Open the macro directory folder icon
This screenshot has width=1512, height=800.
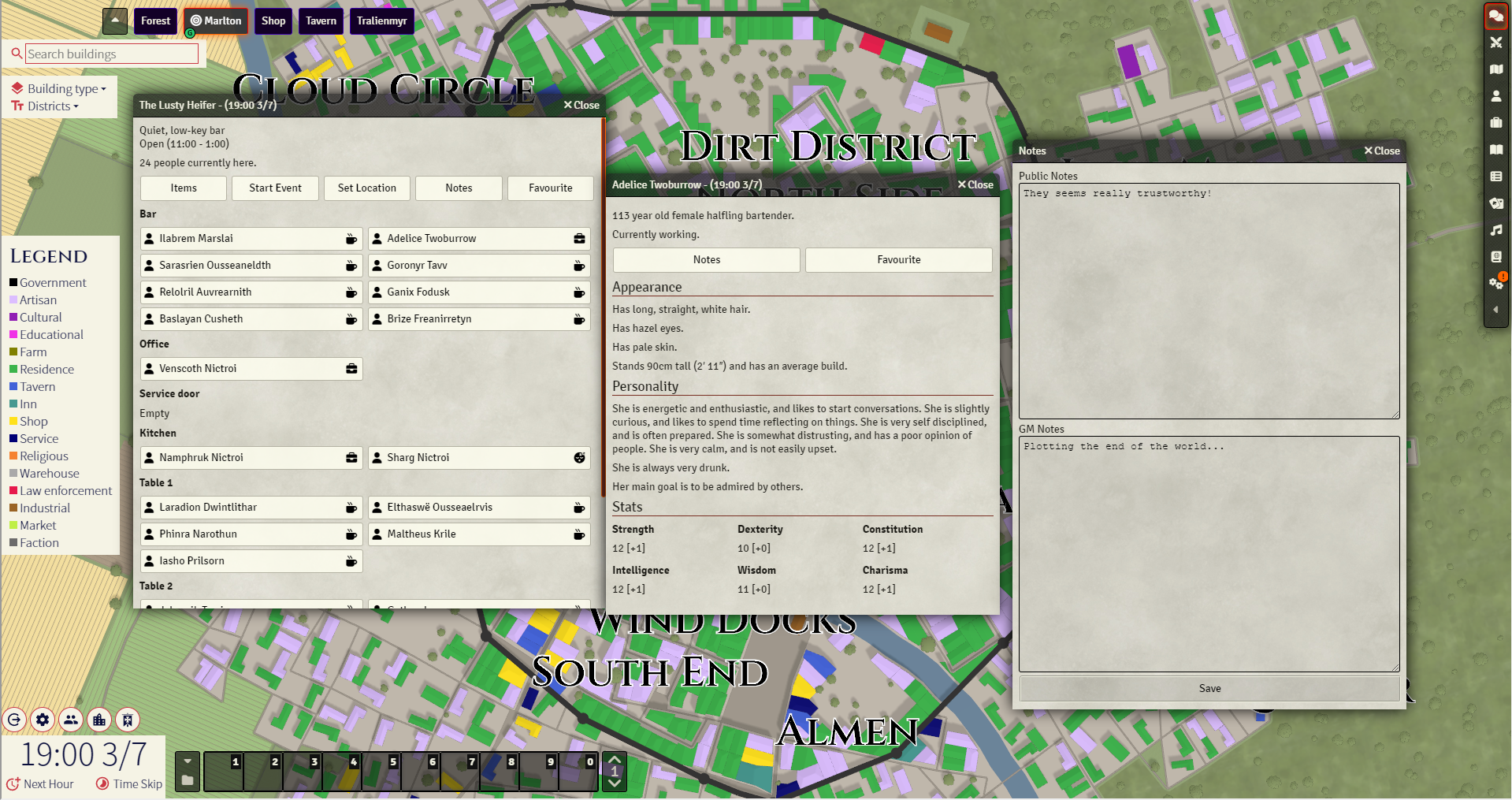[188, 781]
